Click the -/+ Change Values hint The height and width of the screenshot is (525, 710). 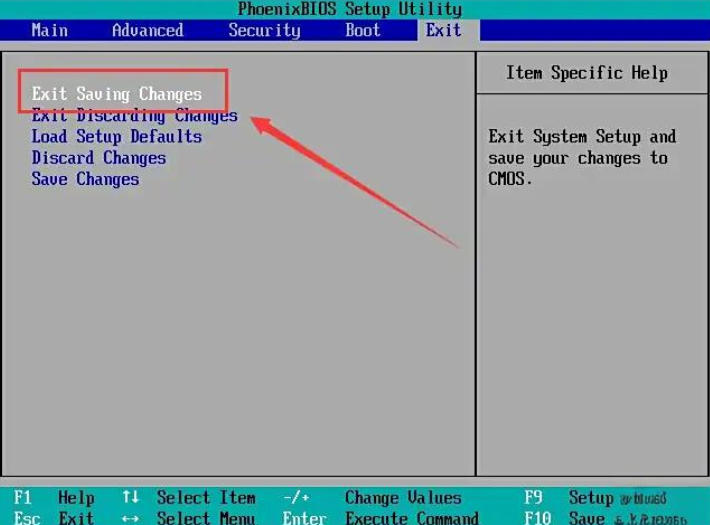pyautogui.click(x=372, y=498)
